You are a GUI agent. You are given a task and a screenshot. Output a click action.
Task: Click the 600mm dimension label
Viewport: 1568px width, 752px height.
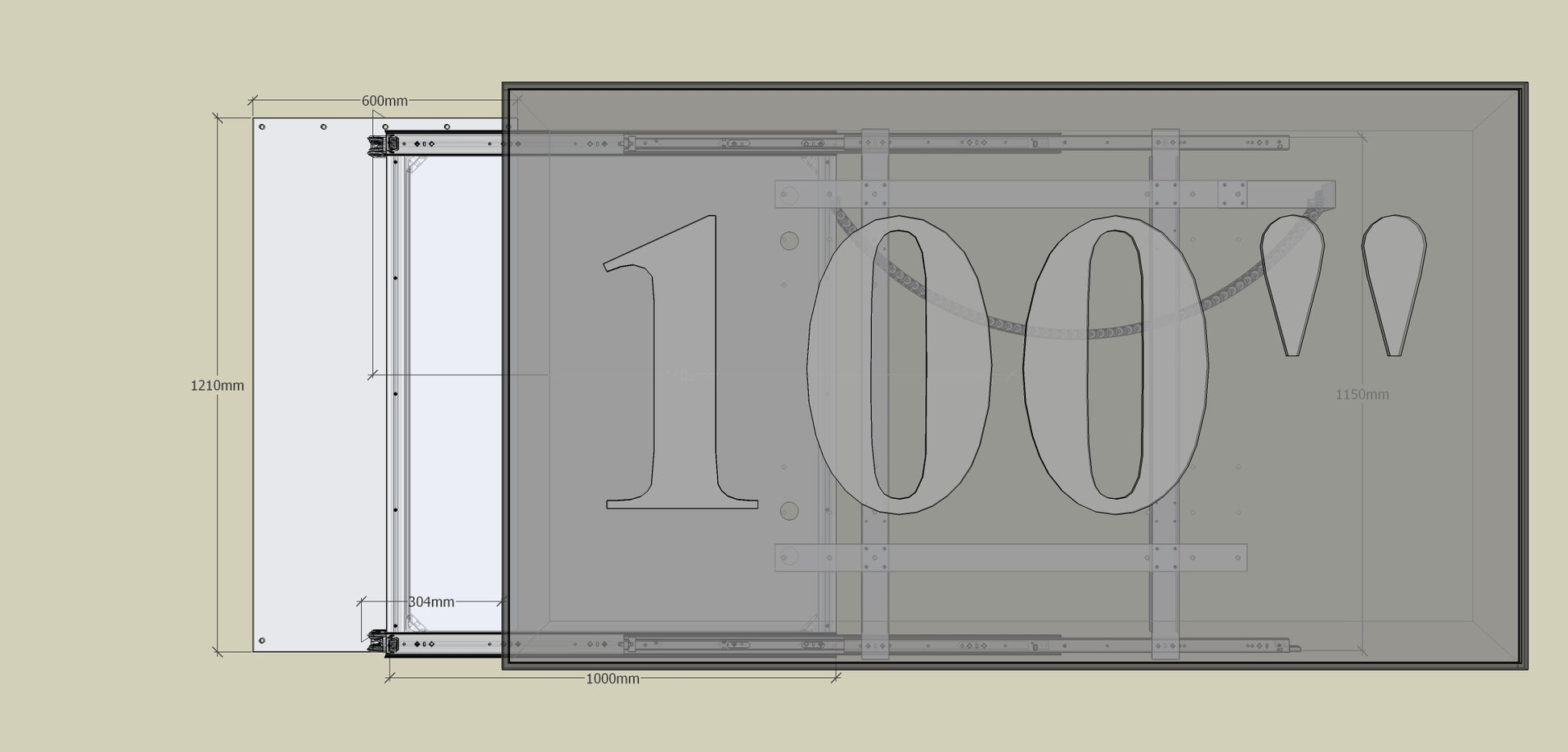tap(384, 101)
